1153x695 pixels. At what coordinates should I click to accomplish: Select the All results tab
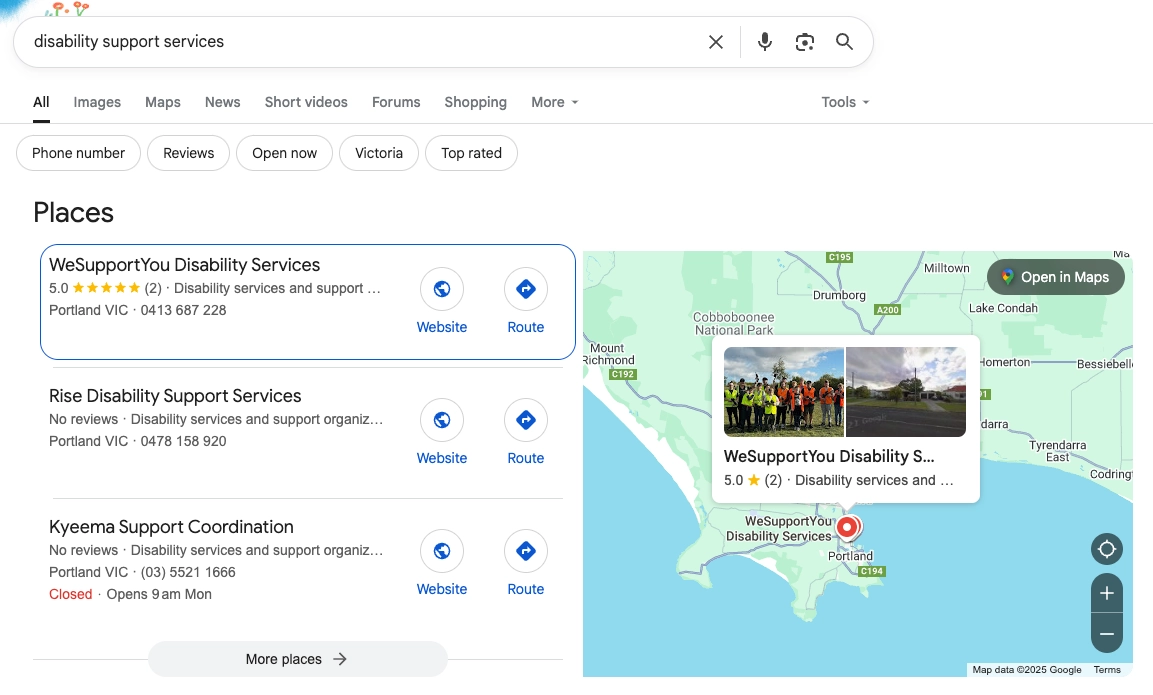(41, 102)
